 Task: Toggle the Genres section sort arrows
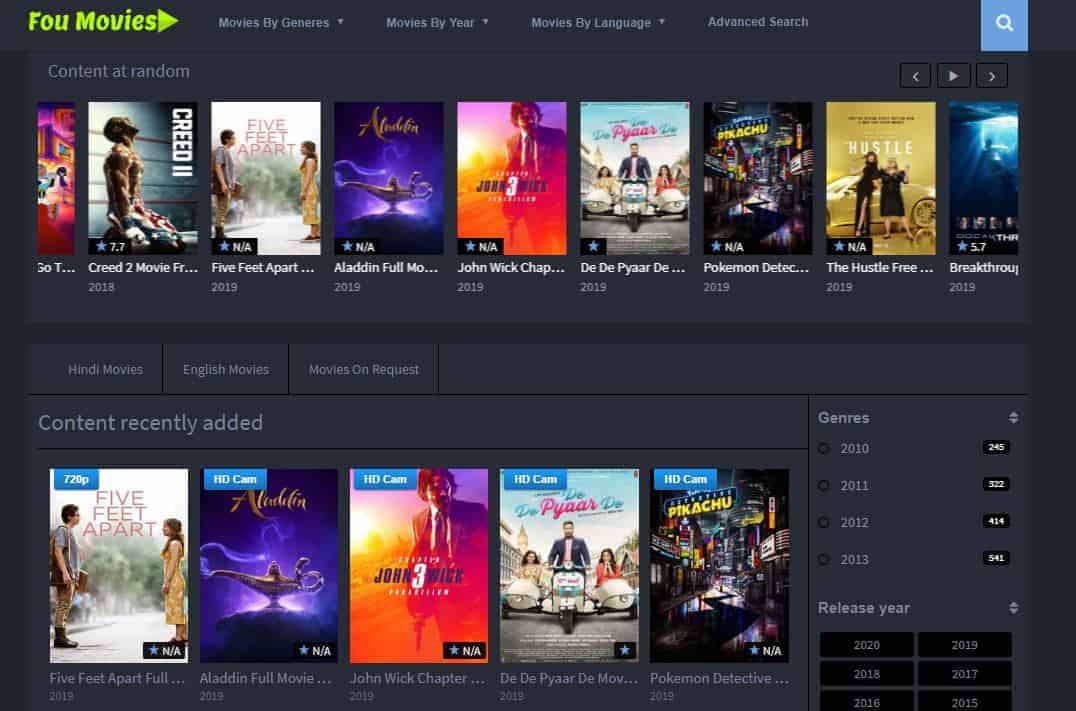[x=1013, y=417]
